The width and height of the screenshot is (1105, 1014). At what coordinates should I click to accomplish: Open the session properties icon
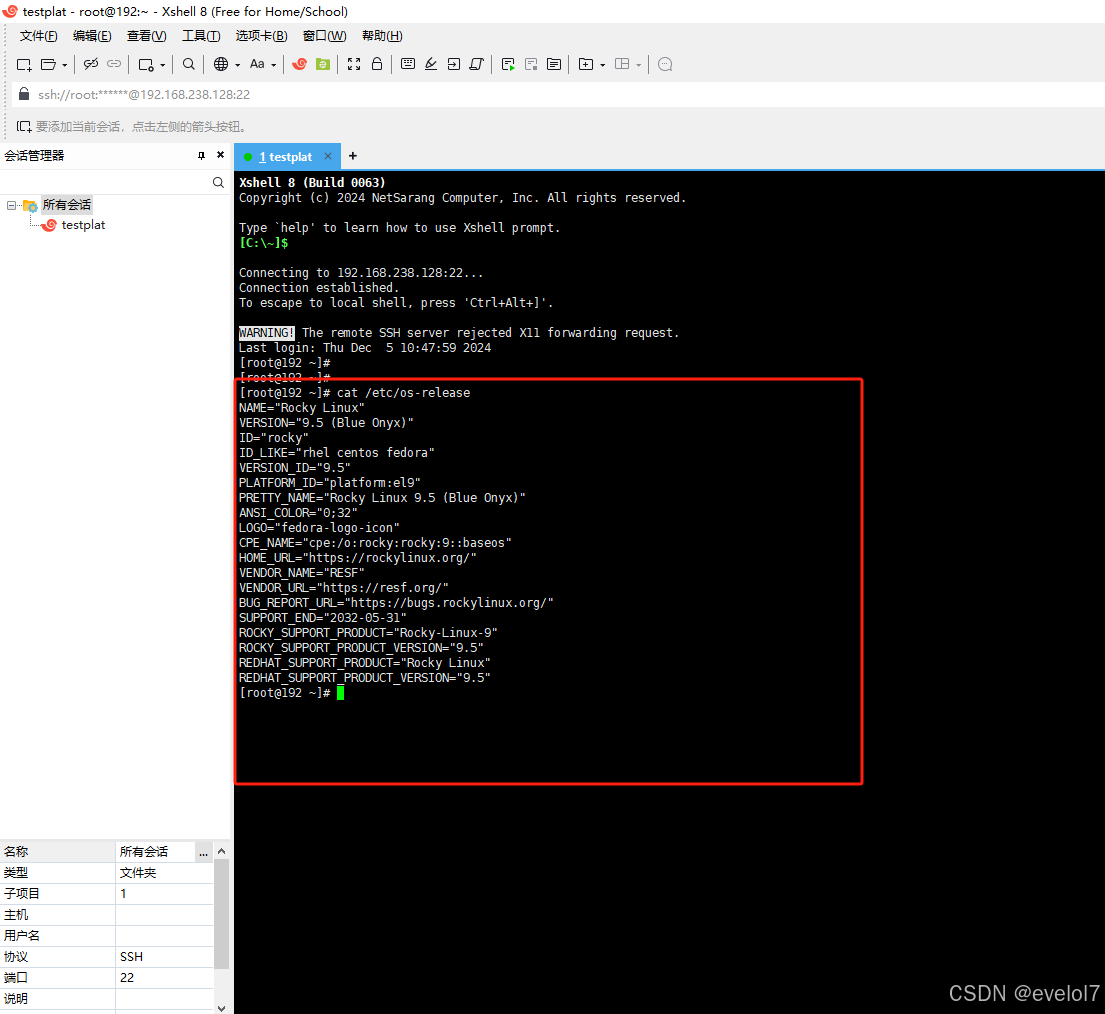point(146,64)
